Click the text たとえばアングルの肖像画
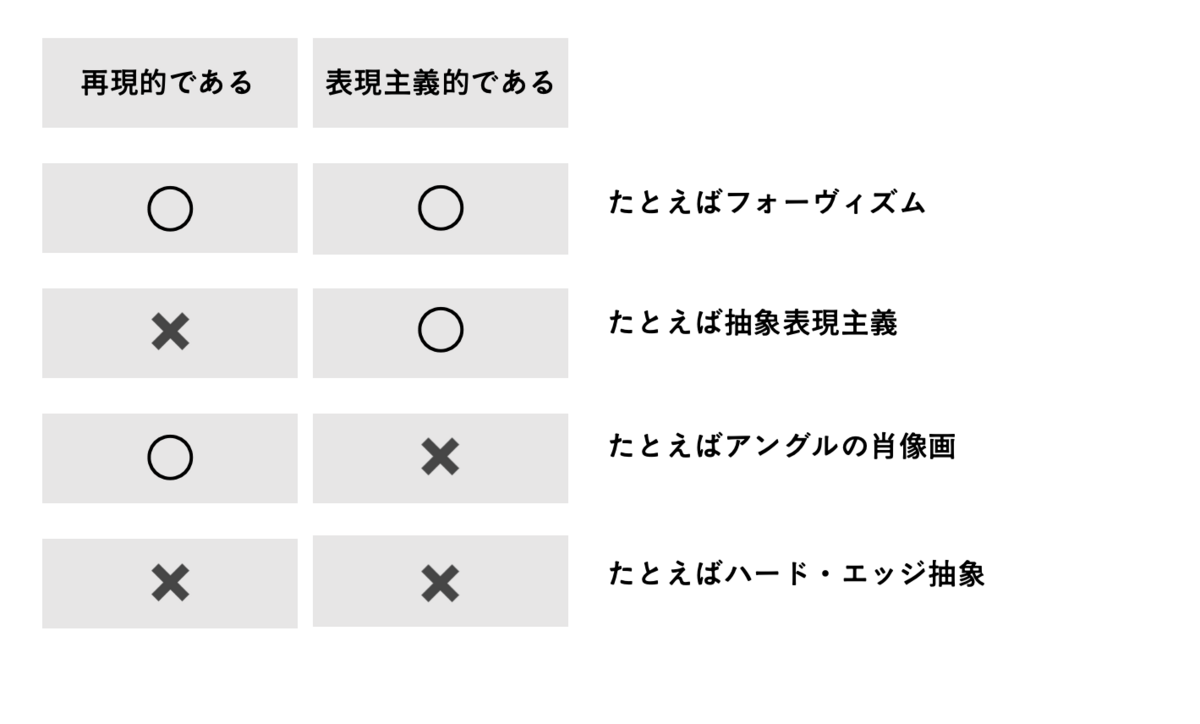 [783, 446]
